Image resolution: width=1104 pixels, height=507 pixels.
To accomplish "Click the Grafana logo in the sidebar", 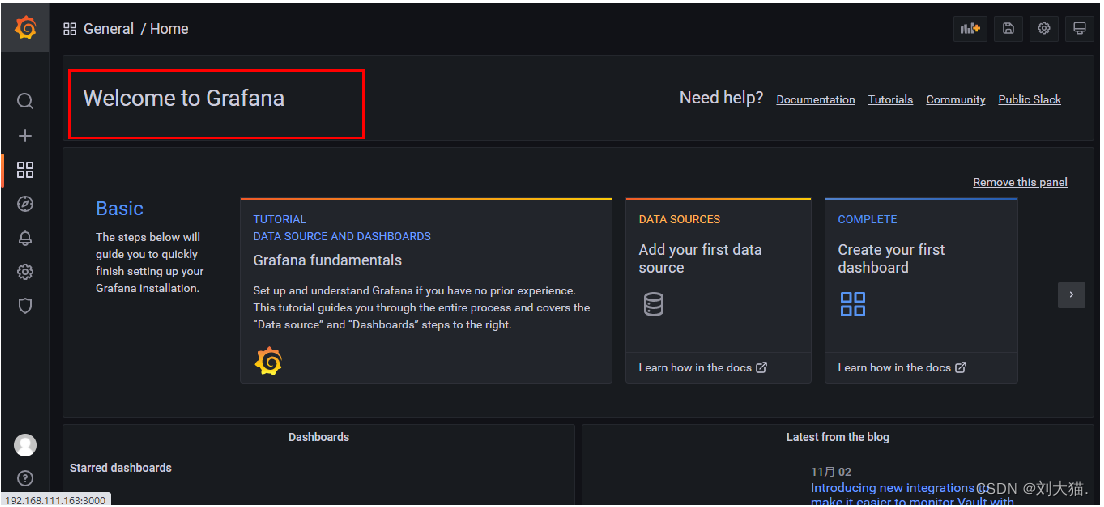I will point(26,28).
